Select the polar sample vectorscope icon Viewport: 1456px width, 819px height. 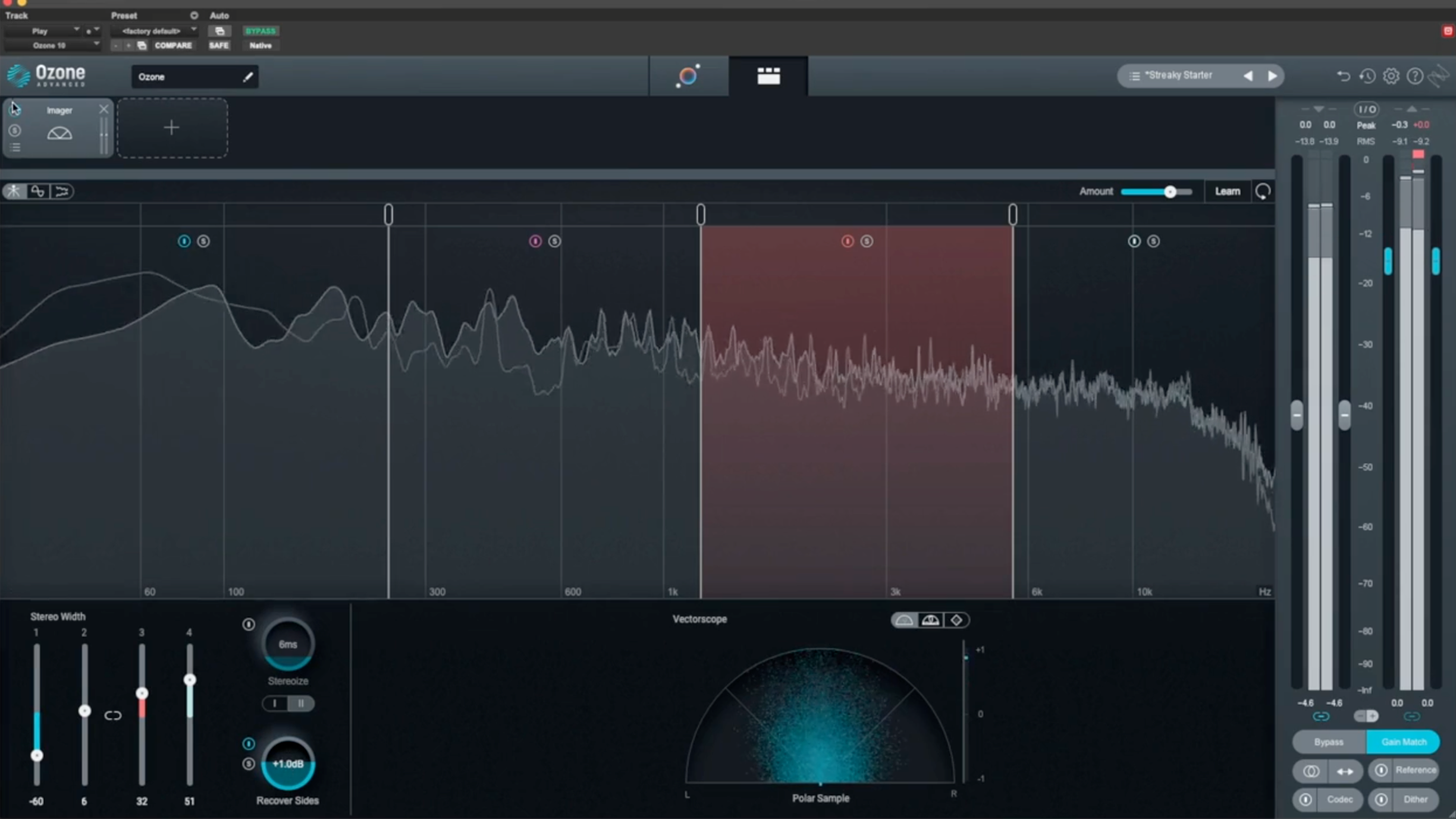coord(904,620)
